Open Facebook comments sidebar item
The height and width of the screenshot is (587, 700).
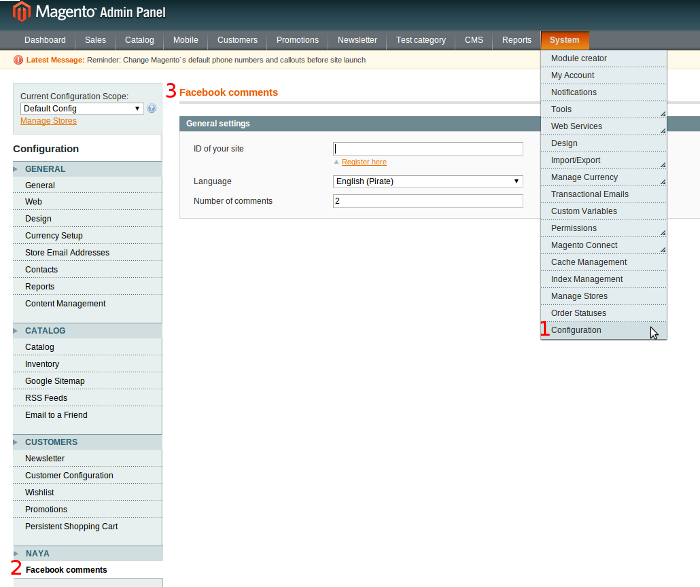click(x=88, y=570)
